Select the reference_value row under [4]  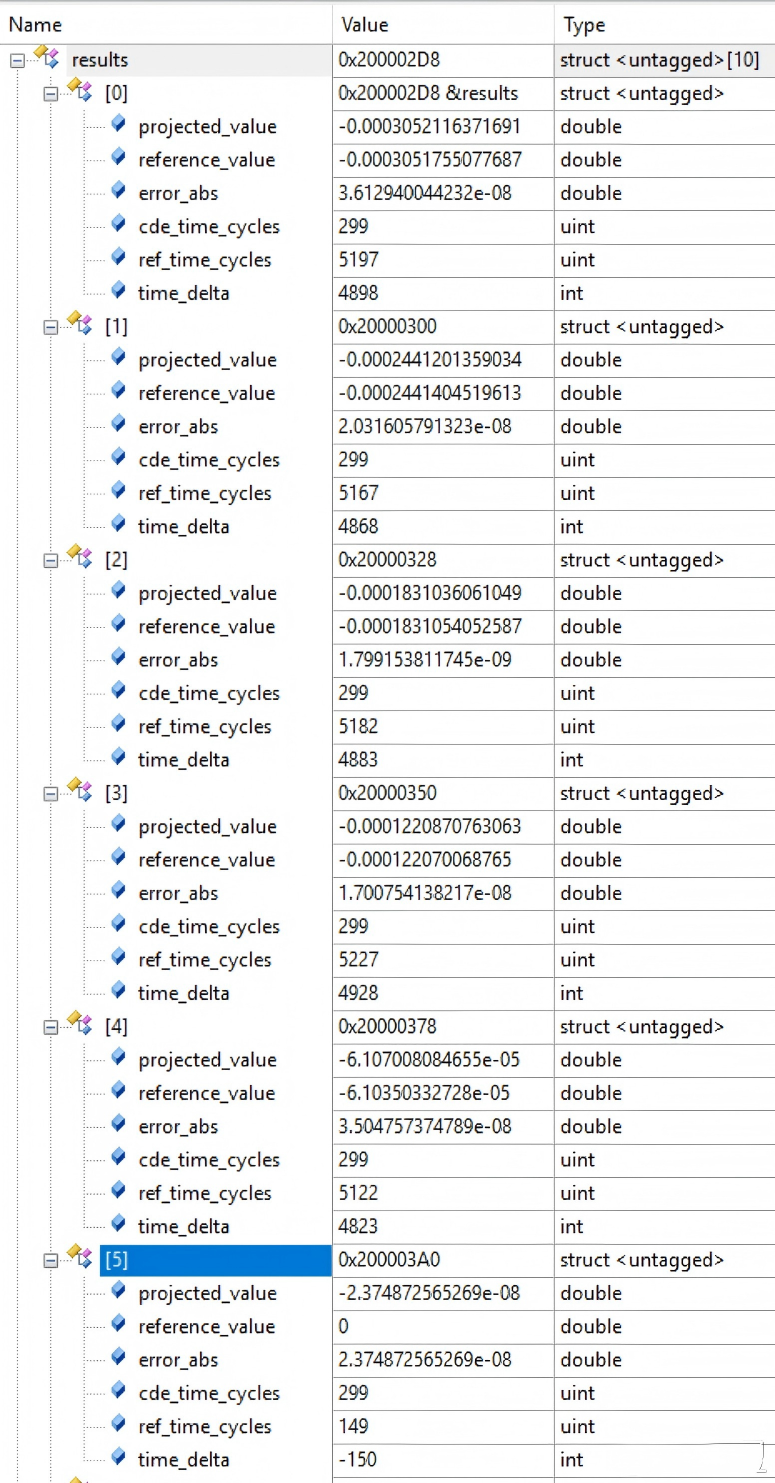[206, 1093]
